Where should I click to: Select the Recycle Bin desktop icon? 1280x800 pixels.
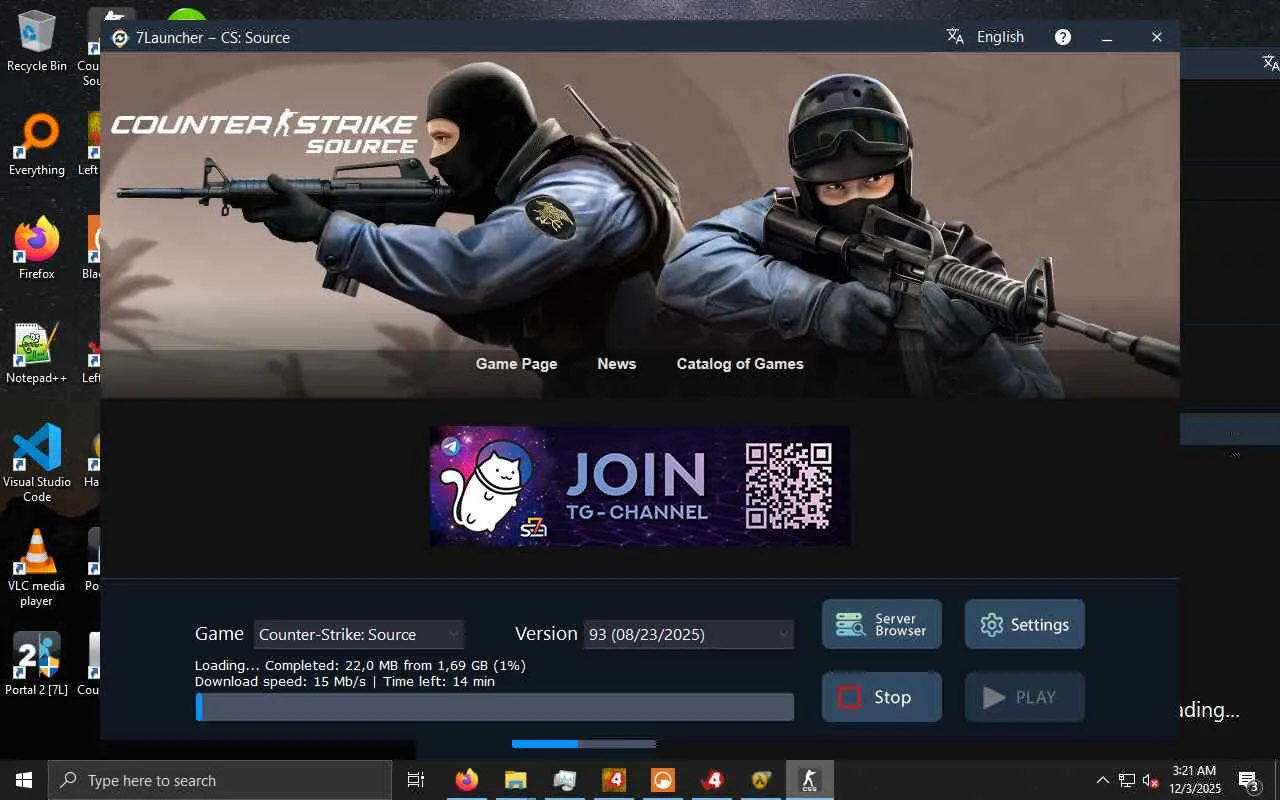coord(37,42)
